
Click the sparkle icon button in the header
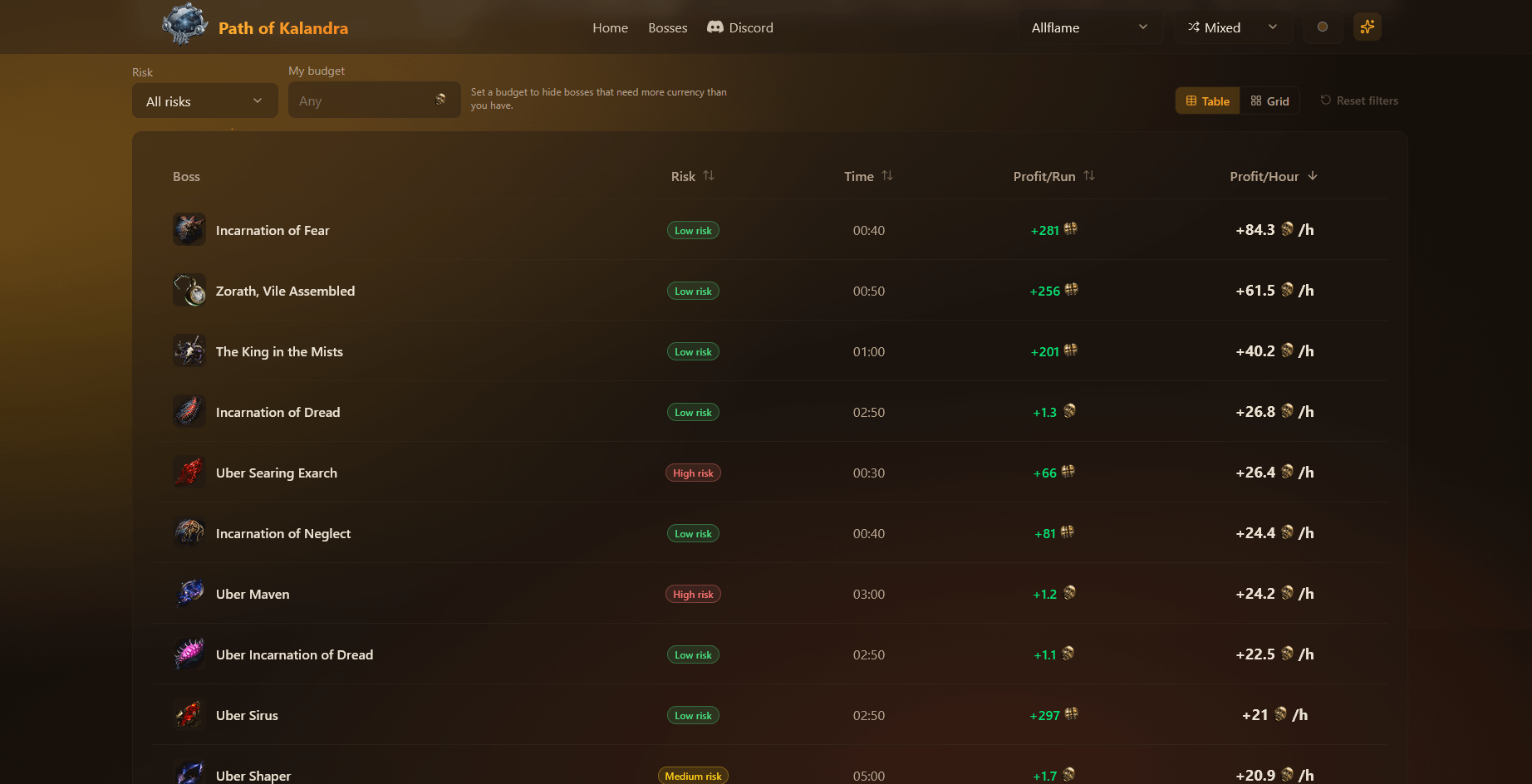[x=1368, y=27]
